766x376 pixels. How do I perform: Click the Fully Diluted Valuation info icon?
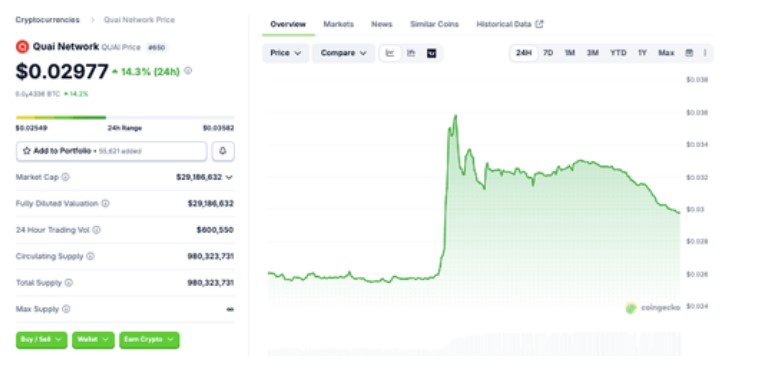coord(105,204)
